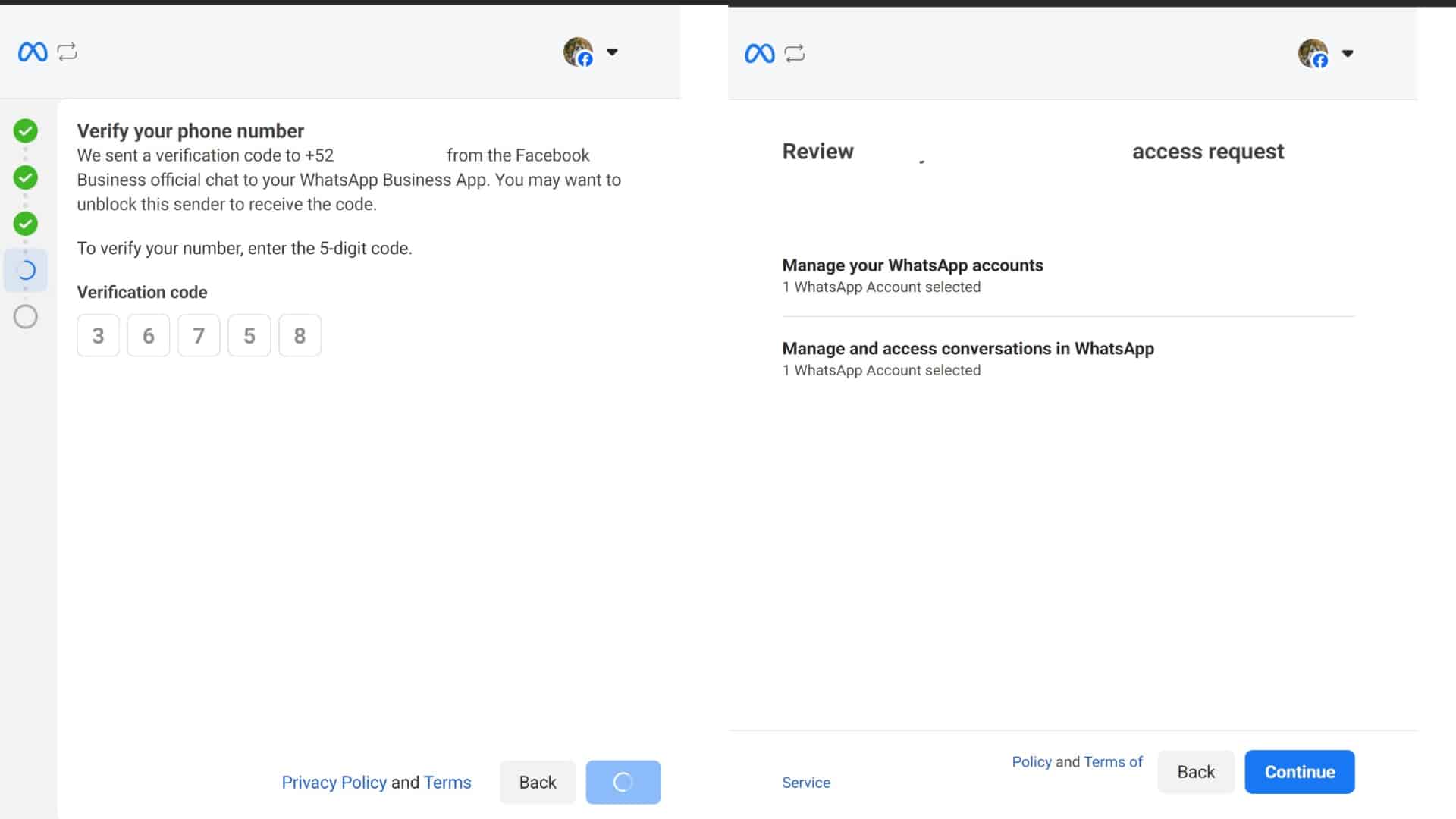
Task: Click the Meta logo in right panel
Action: (x=759, y=54)
